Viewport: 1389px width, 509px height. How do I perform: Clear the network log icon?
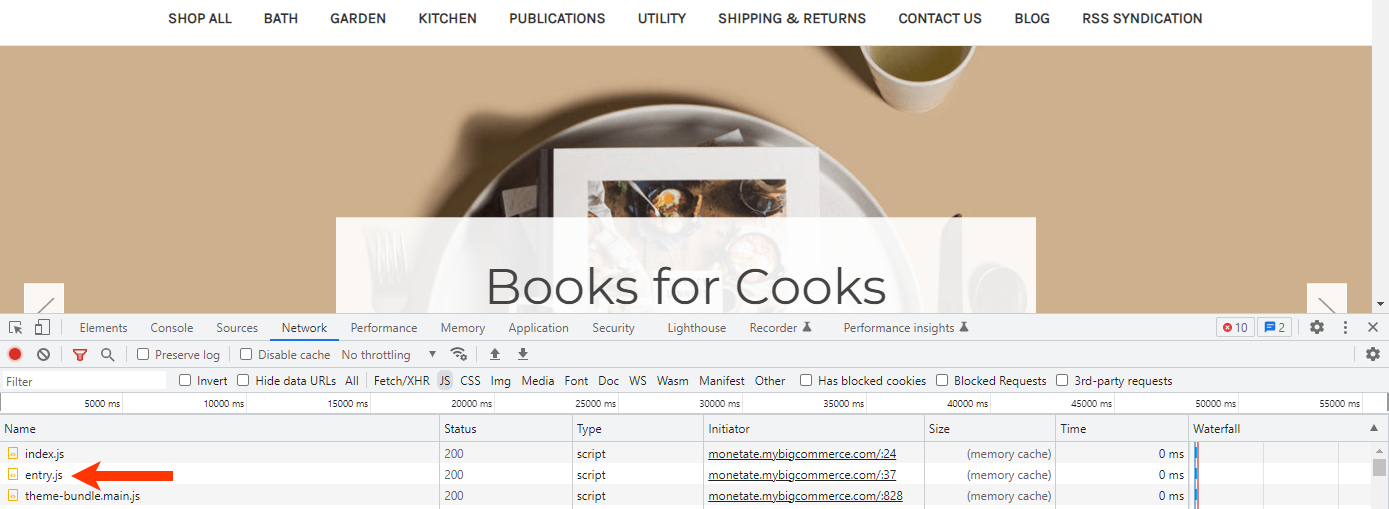tap(44, 354)
